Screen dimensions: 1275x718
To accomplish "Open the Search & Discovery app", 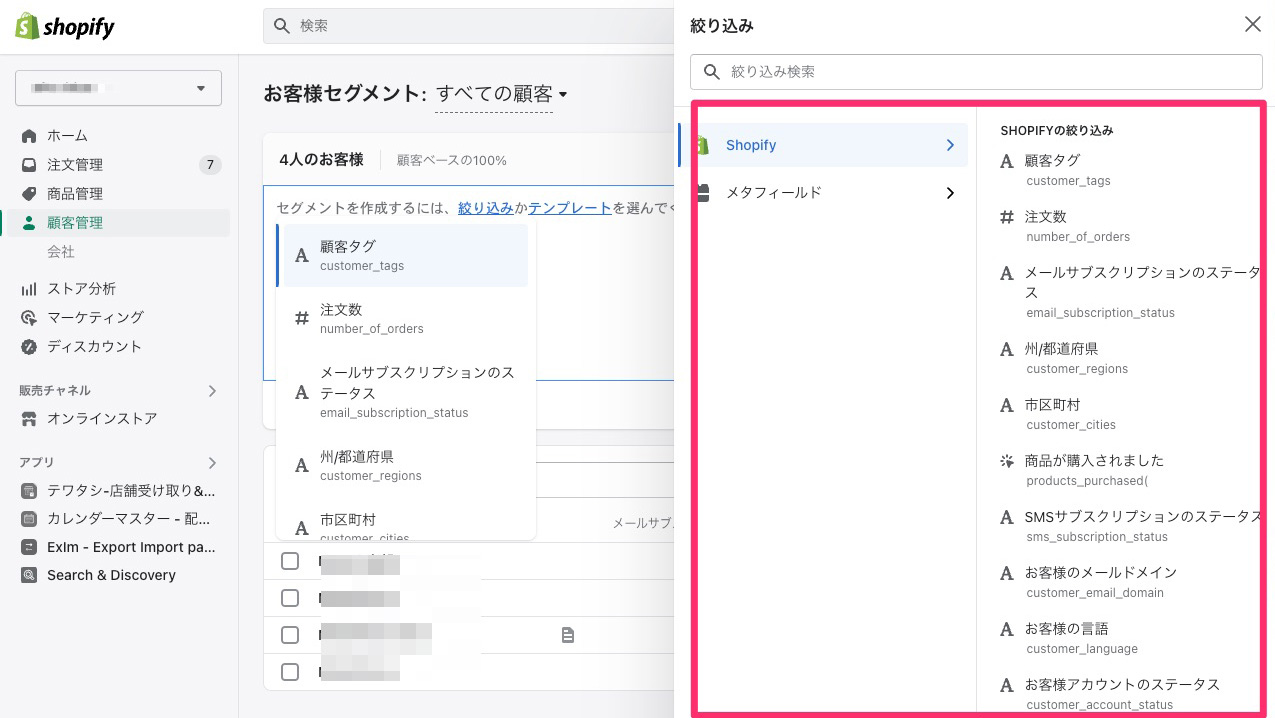I will (111, 575).
